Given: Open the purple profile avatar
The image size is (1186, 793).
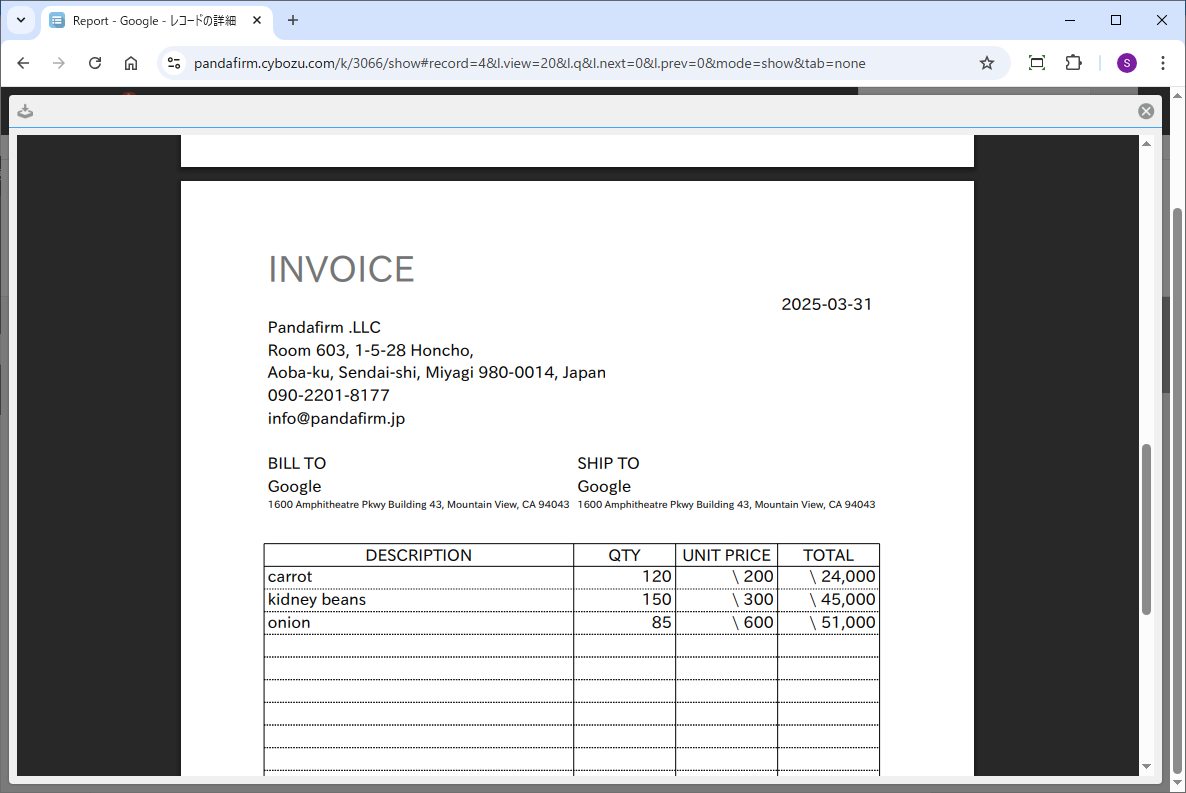Looking at the screenshot, I should [1127, 63].
